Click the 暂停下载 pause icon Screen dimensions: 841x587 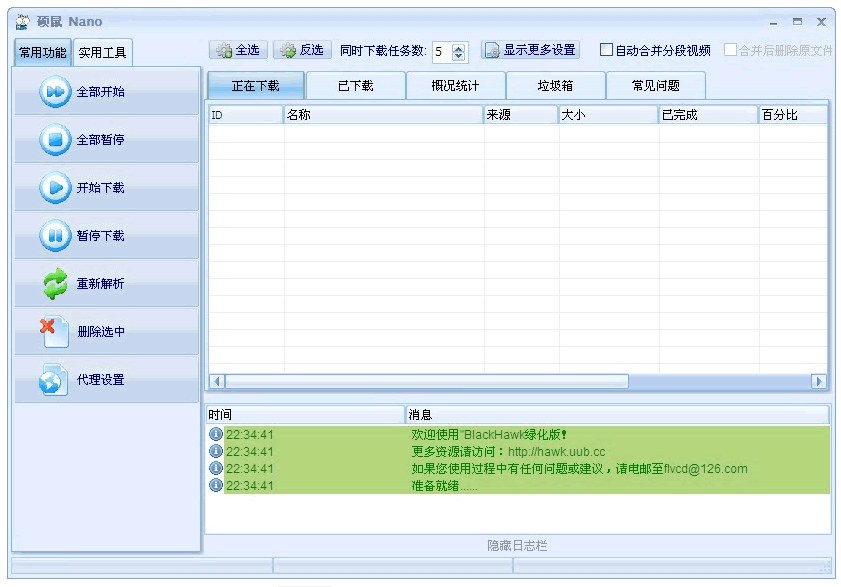pyautogui.click(x=55, y=236)
